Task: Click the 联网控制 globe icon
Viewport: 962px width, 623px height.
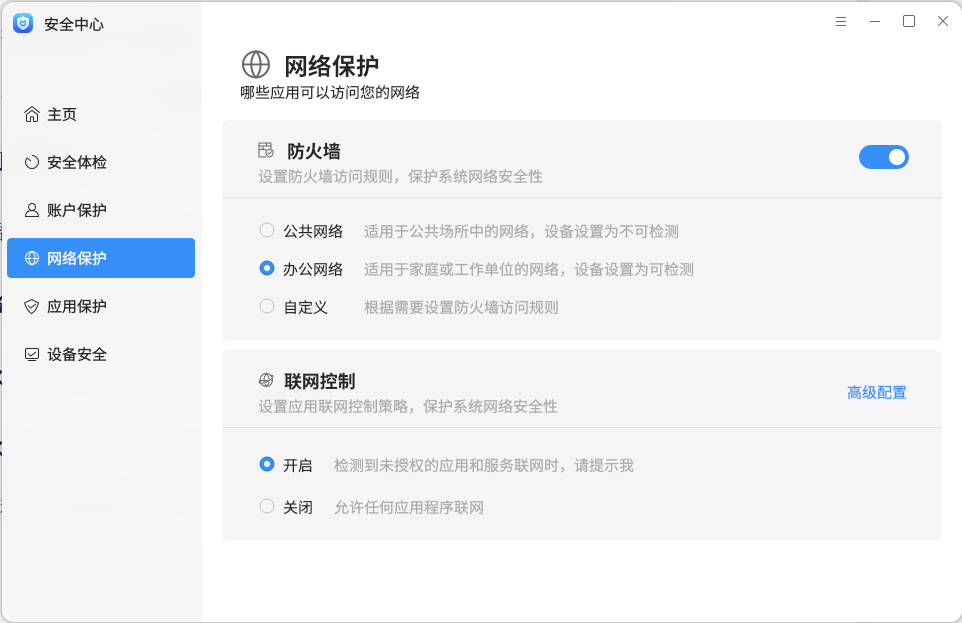Action: click(266, 382)
